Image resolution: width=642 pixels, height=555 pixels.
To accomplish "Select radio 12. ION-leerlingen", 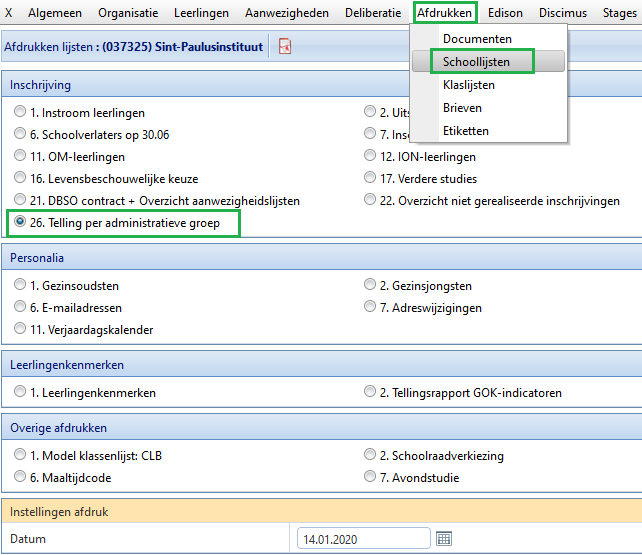I will pos(370,156).
